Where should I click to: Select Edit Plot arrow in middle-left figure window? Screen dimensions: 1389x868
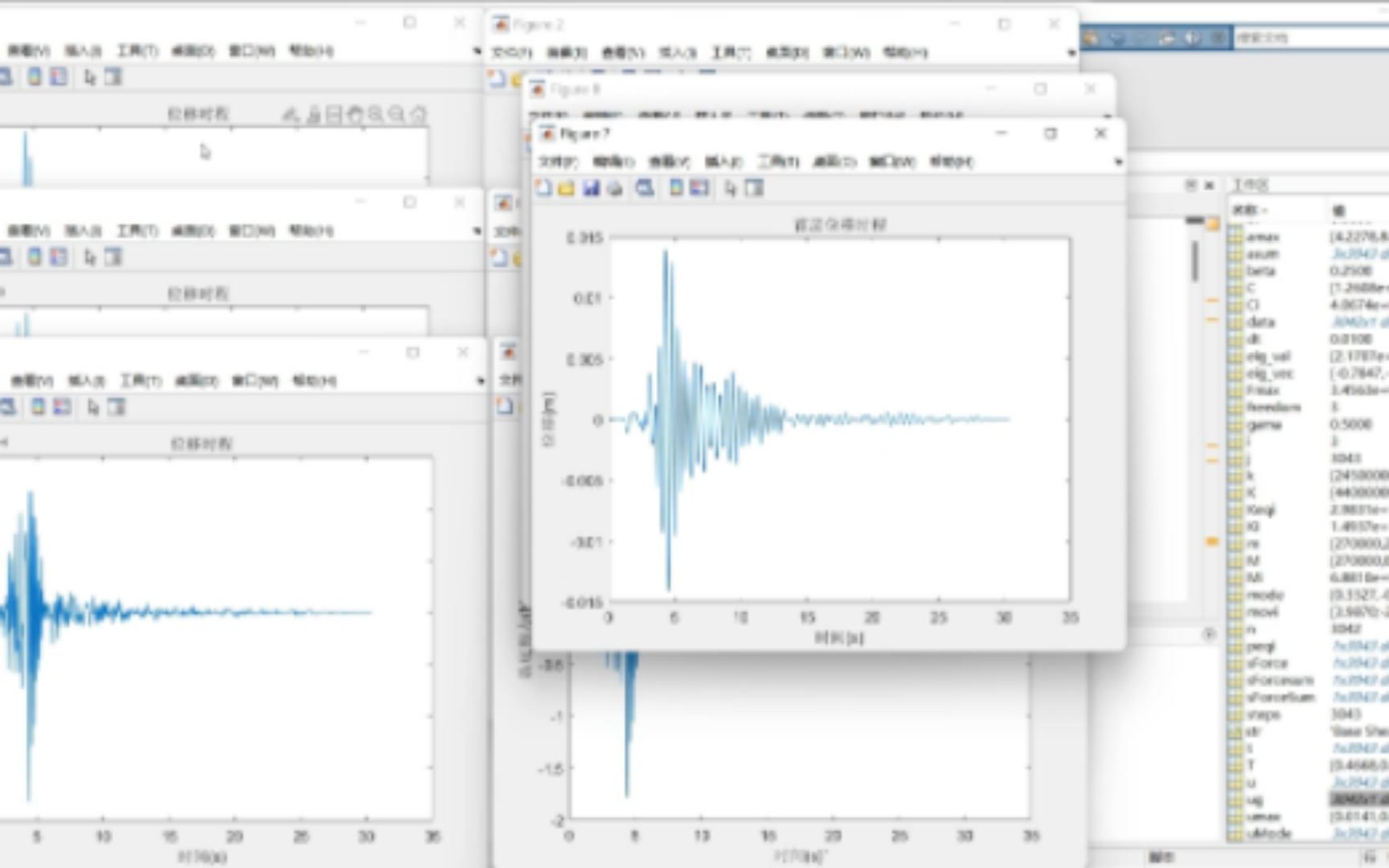(89, 257)
